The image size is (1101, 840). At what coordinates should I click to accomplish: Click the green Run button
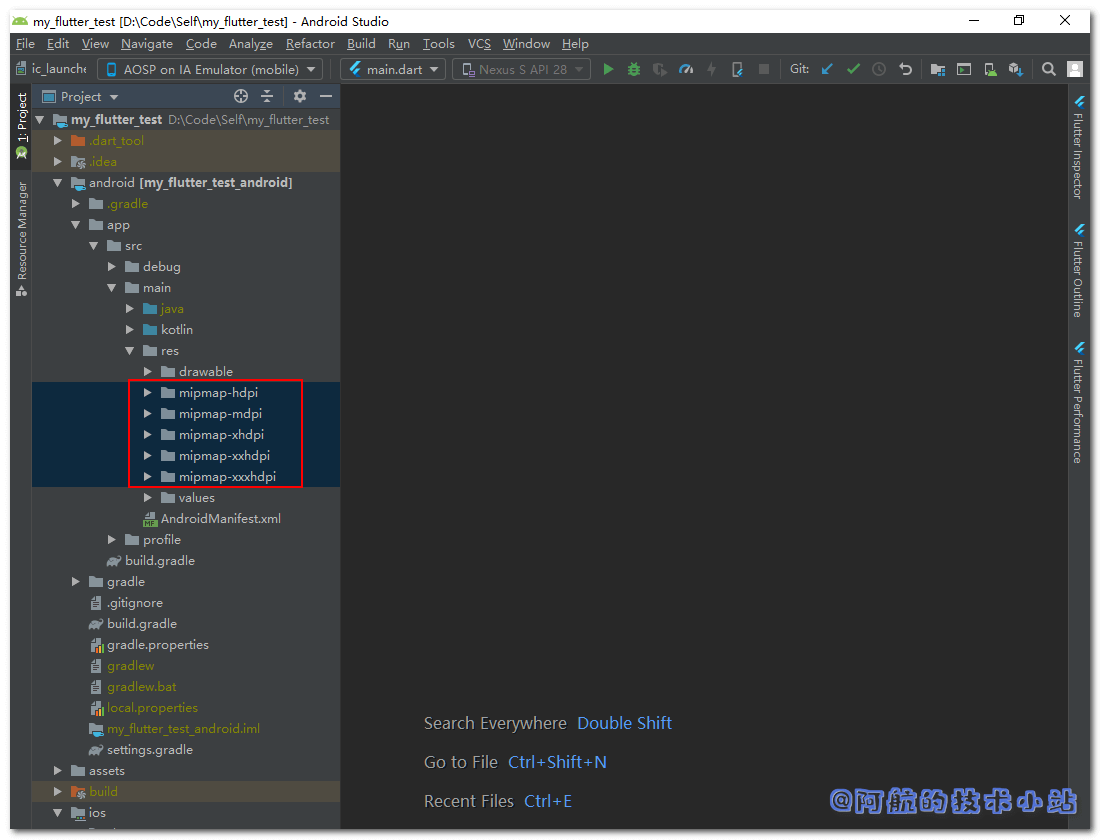(608, 69)
